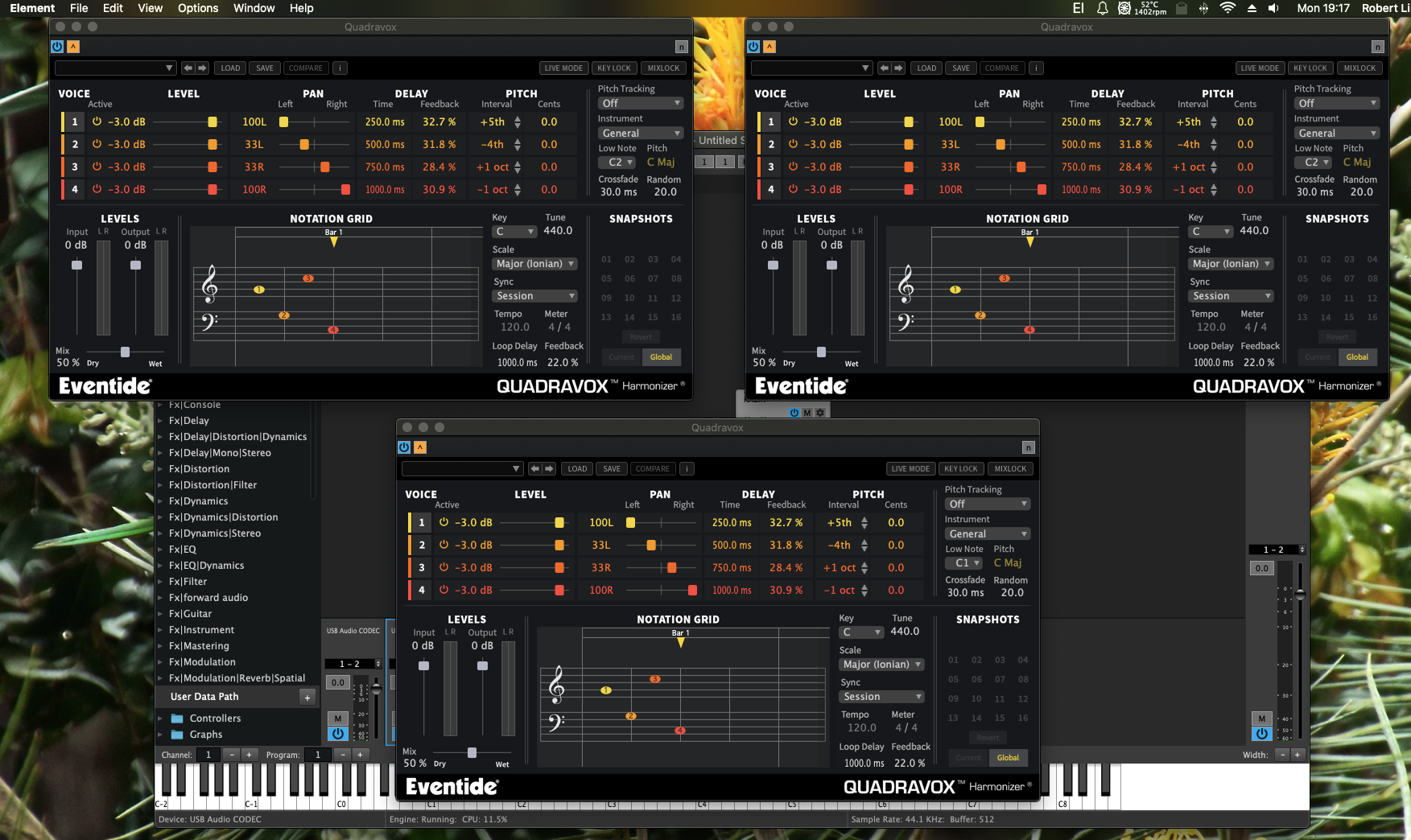Toggle LIVE MODE in bottom Quadravox
This screenshot has height=840, width=1411.
(x=910, y=469)
